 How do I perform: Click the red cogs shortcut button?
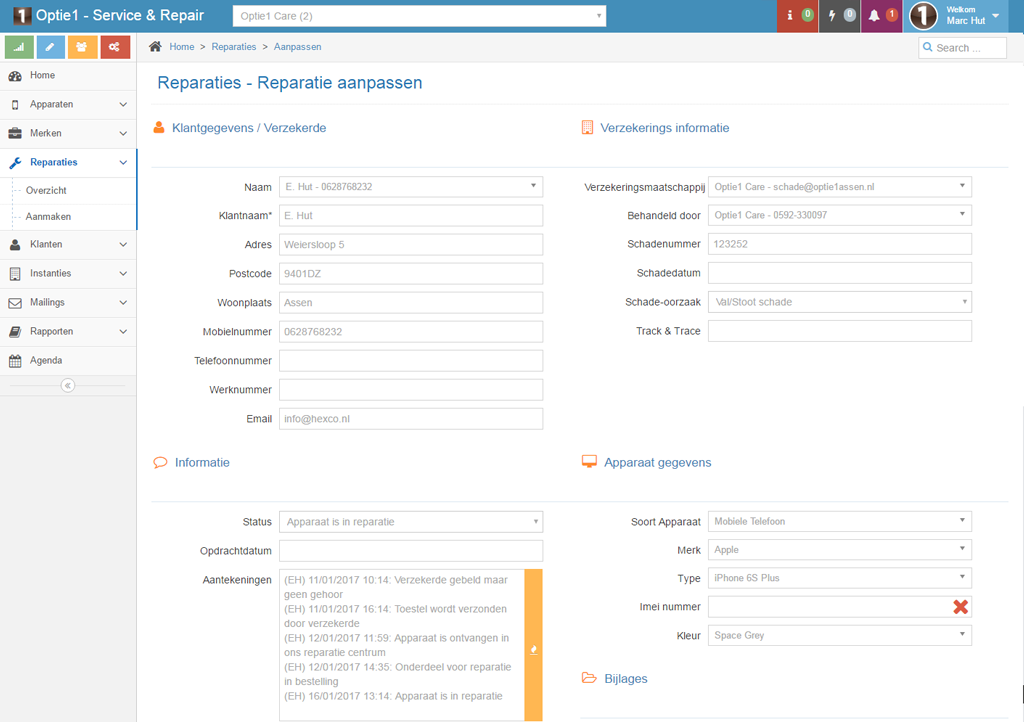(x=115, y=47)
